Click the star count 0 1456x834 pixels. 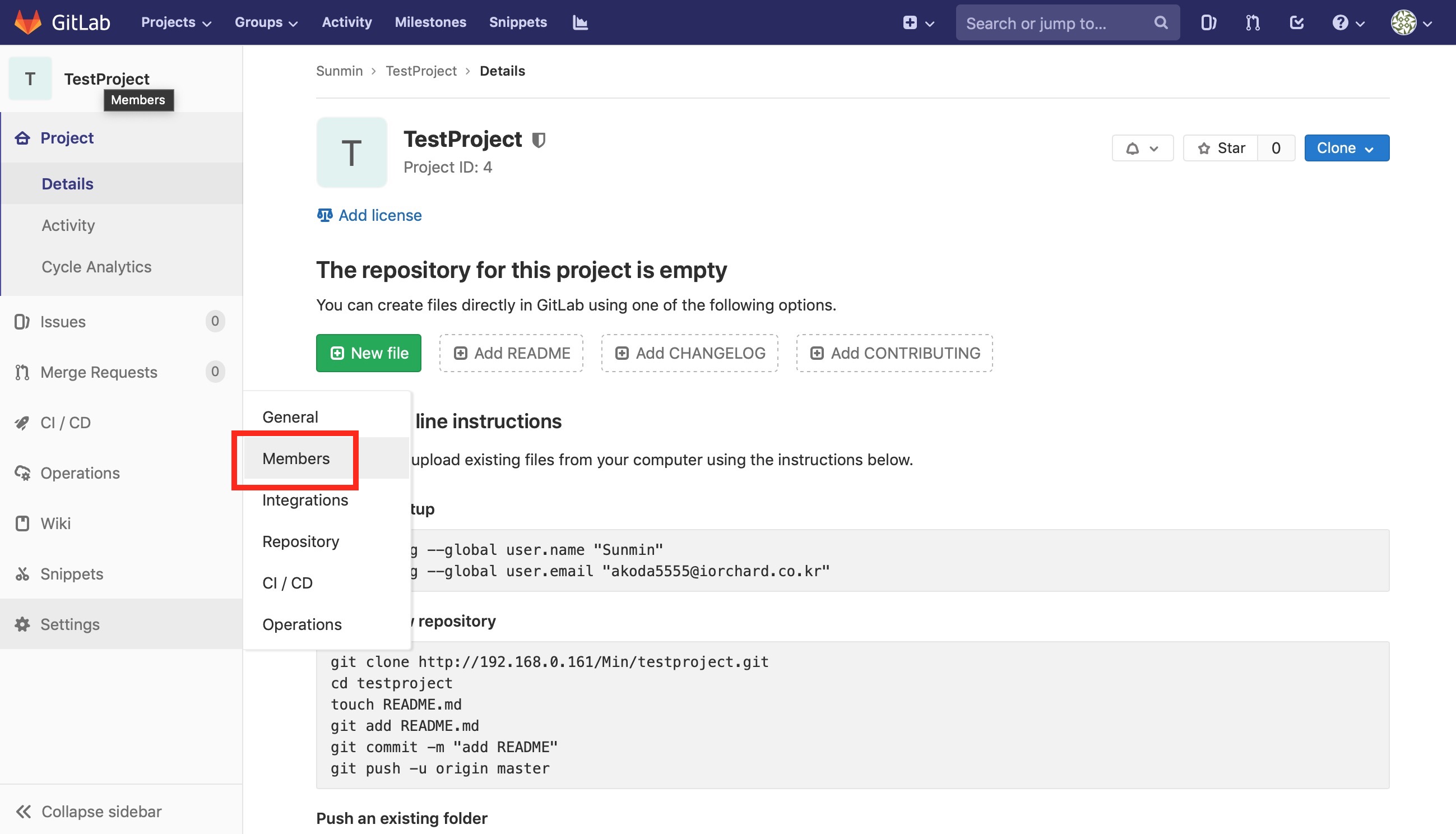pos(1276,149)
